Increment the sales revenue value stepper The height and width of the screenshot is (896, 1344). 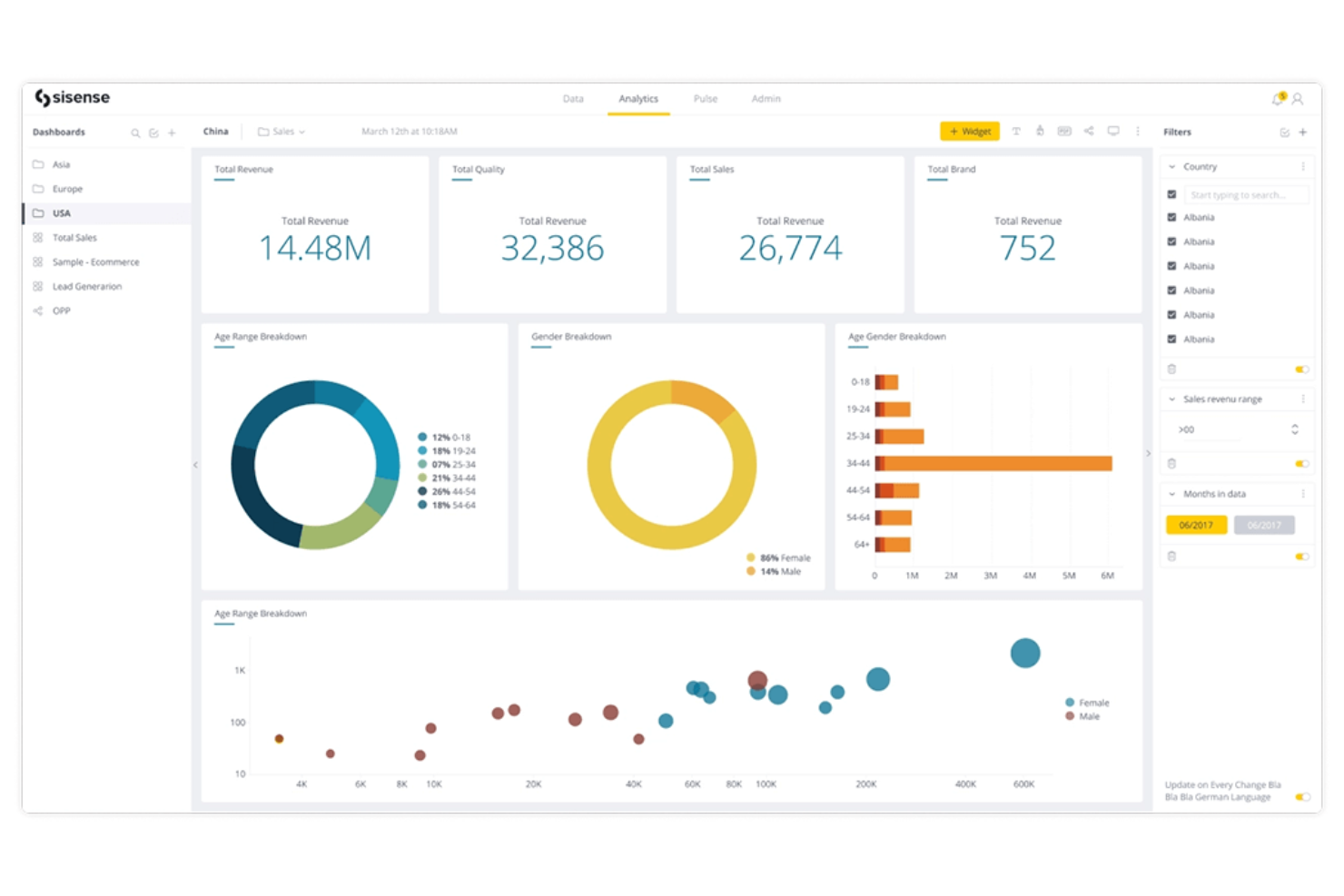1296,426
